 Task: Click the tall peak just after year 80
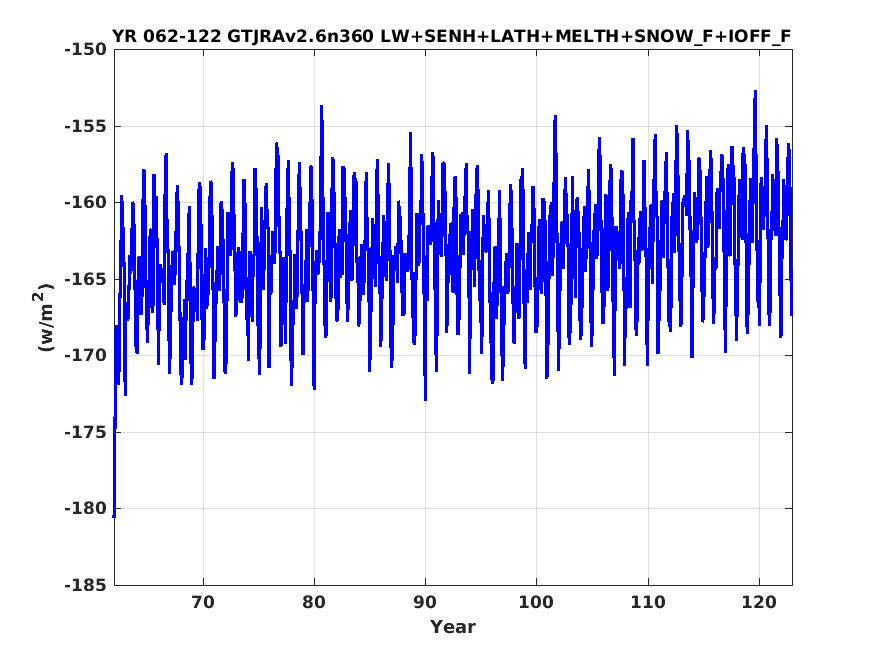(x=321, y=107)
